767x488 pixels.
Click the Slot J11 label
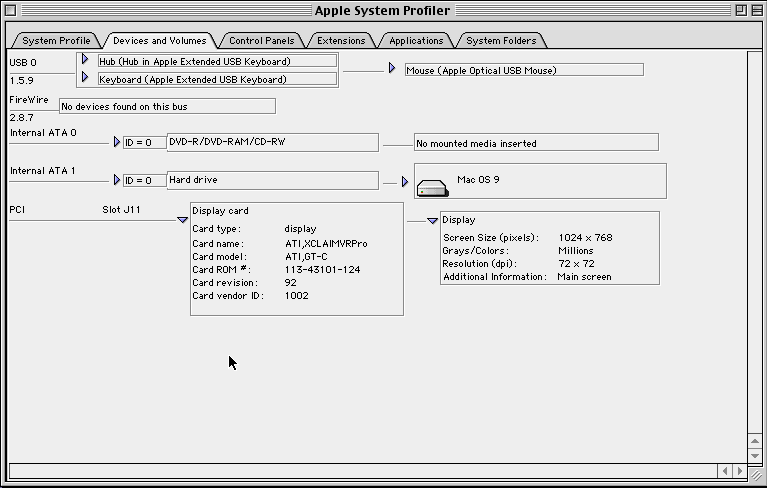click(x=121, y=209)
